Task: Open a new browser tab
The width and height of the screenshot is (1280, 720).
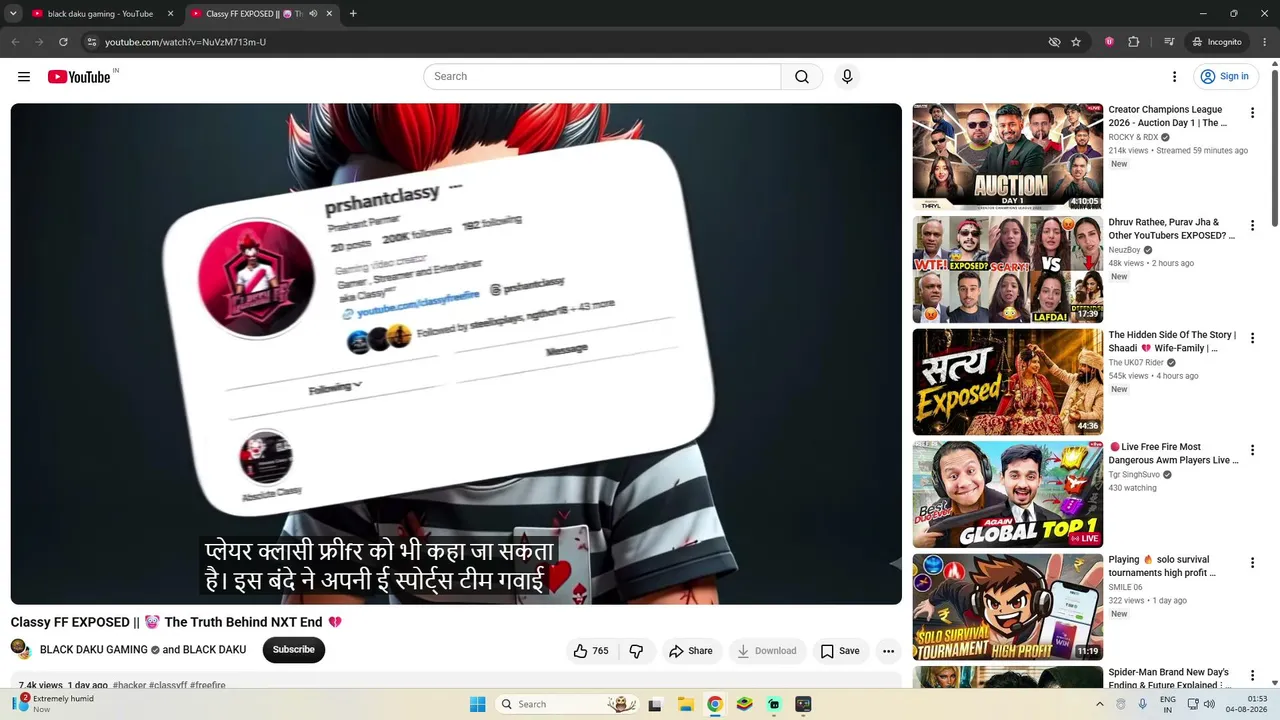Action: pyautogui.click(x=353, y=14)
